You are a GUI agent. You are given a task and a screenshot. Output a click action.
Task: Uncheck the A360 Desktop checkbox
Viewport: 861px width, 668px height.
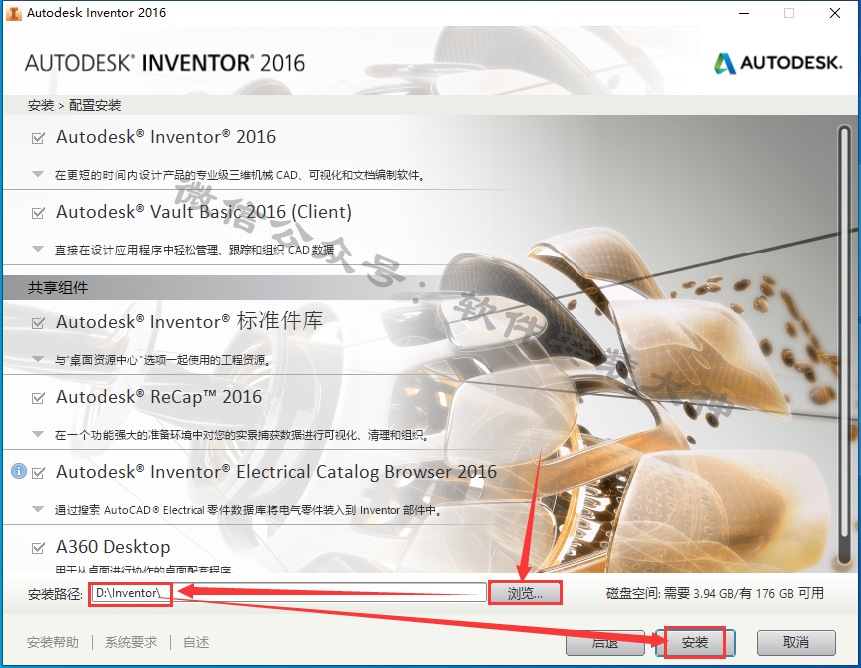pyautogui.click(x=38, y=548)
